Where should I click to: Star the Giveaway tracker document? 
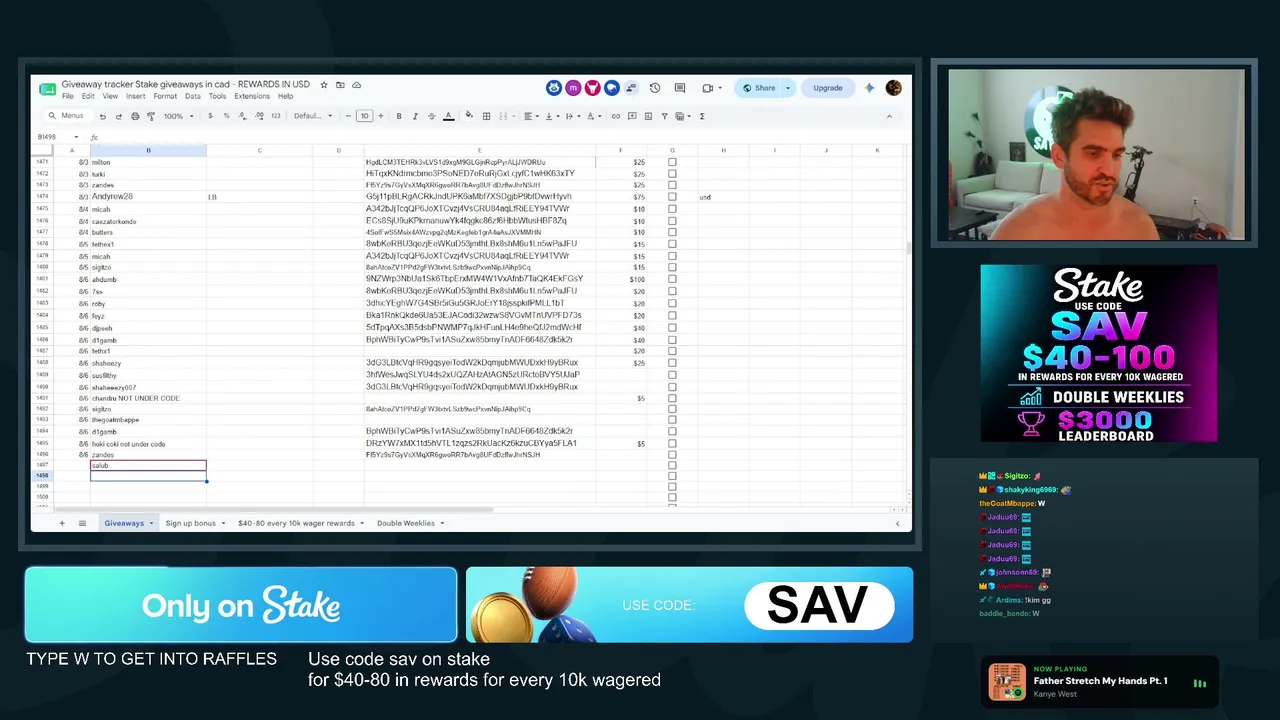[324, 85]
